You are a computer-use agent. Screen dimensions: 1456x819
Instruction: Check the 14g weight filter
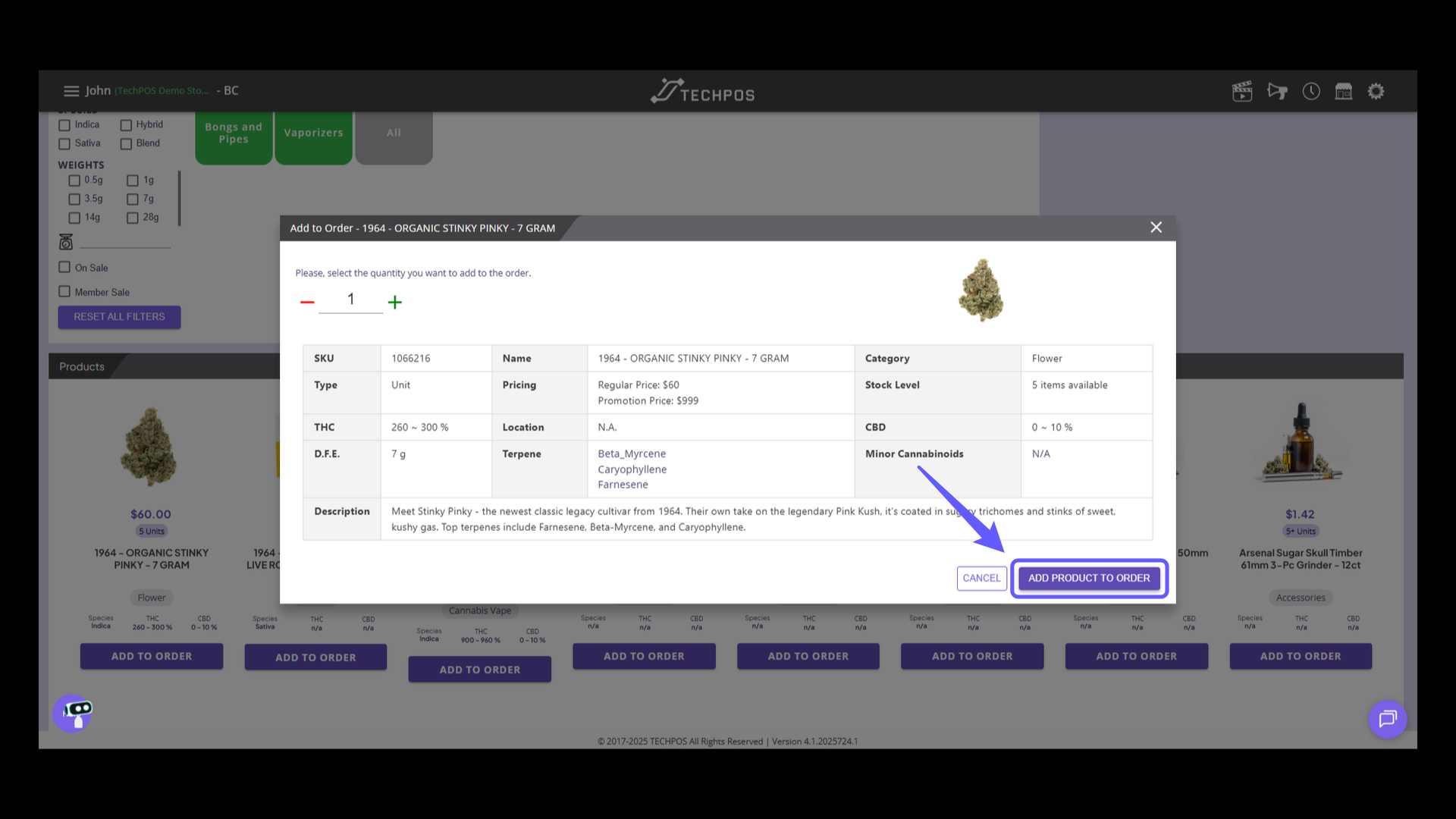pyautogui.click(x=74, y=218)
